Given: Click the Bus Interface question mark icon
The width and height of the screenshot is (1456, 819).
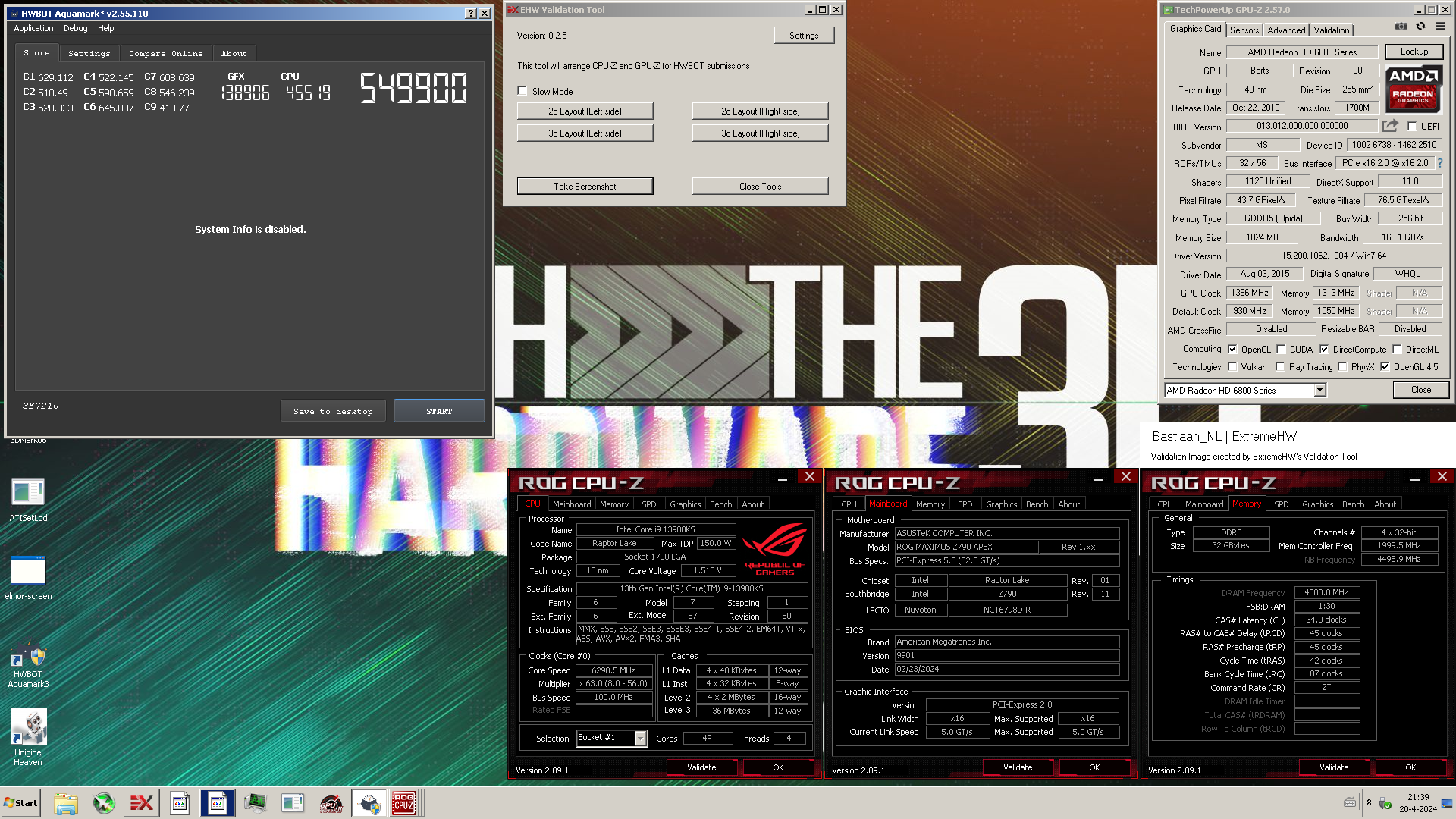Looking at the screenshot, I should tap(1439, 163).
